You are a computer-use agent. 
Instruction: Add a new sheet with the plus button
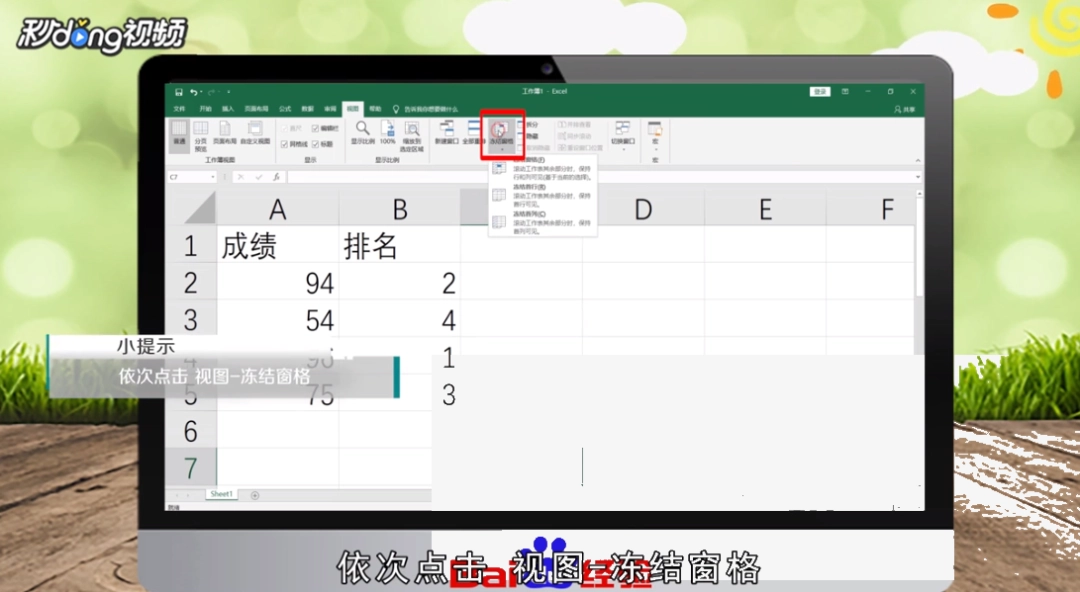click(x=255, y=495)
